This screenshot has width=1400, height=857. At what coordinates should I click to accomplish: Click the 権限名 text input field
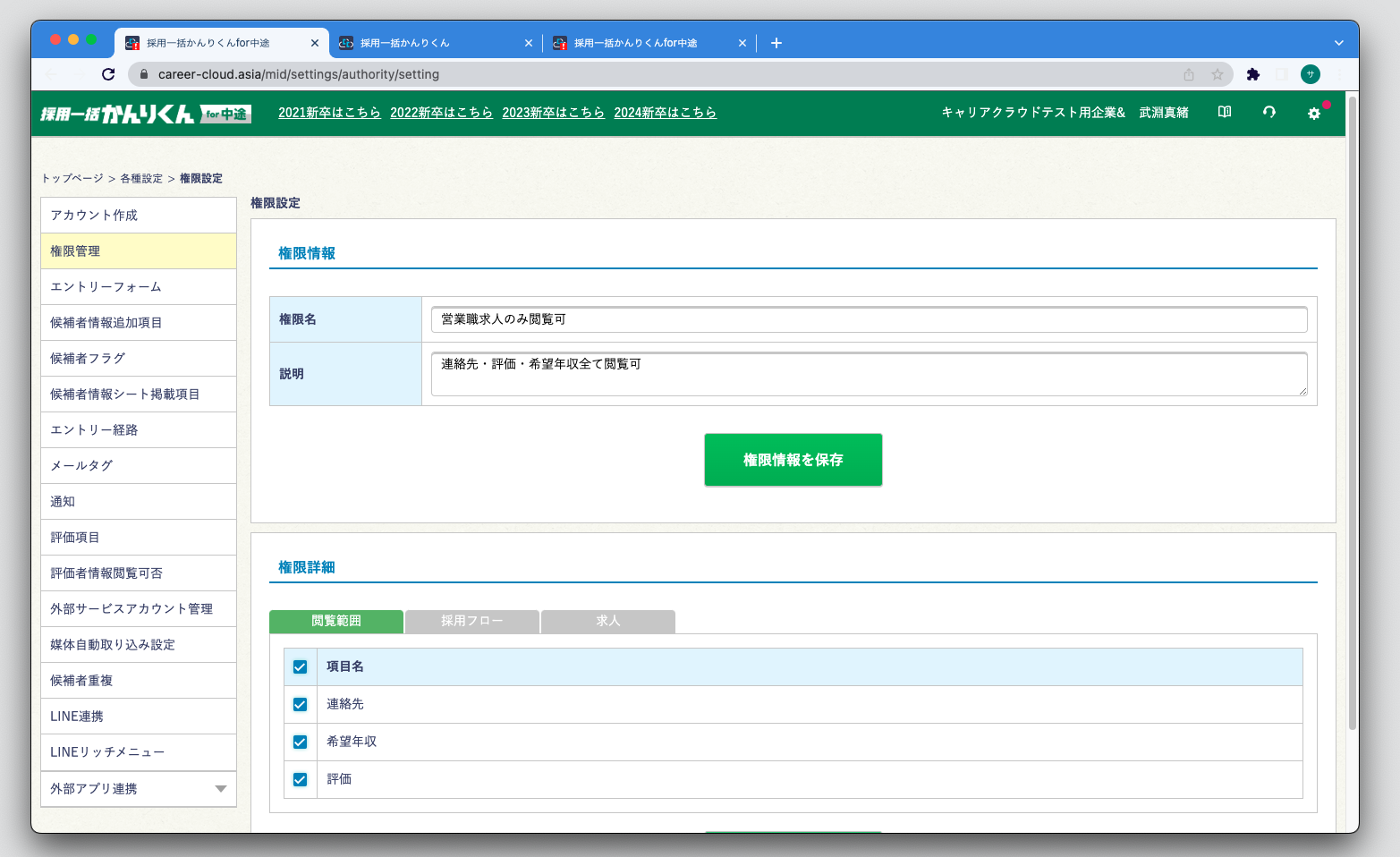868,319
